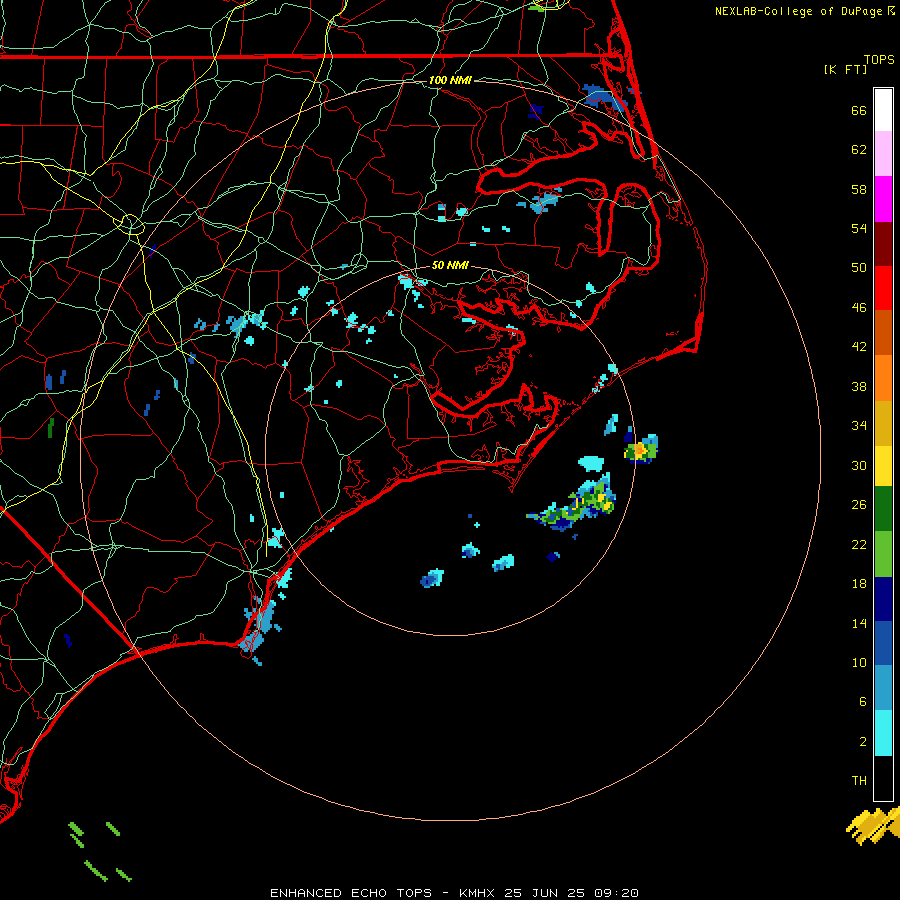Select the cyan legend swatch
900x900 pixels.
pyautogui.click(x=883, y=733)
